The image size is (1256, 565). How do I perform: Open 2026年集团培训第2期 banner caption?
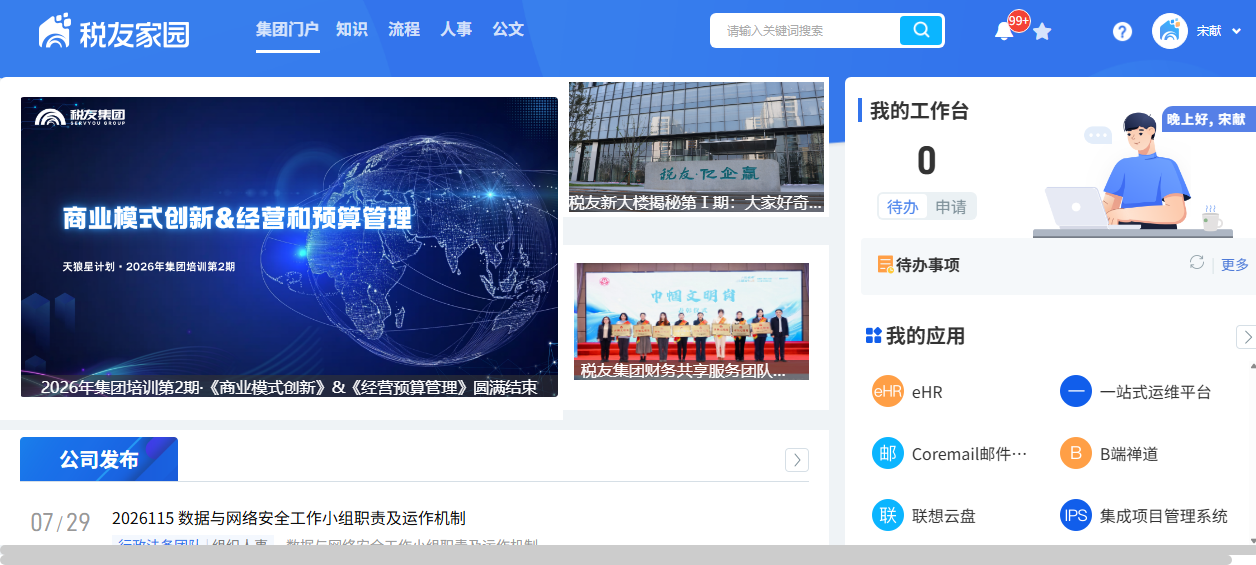[289, 387]
